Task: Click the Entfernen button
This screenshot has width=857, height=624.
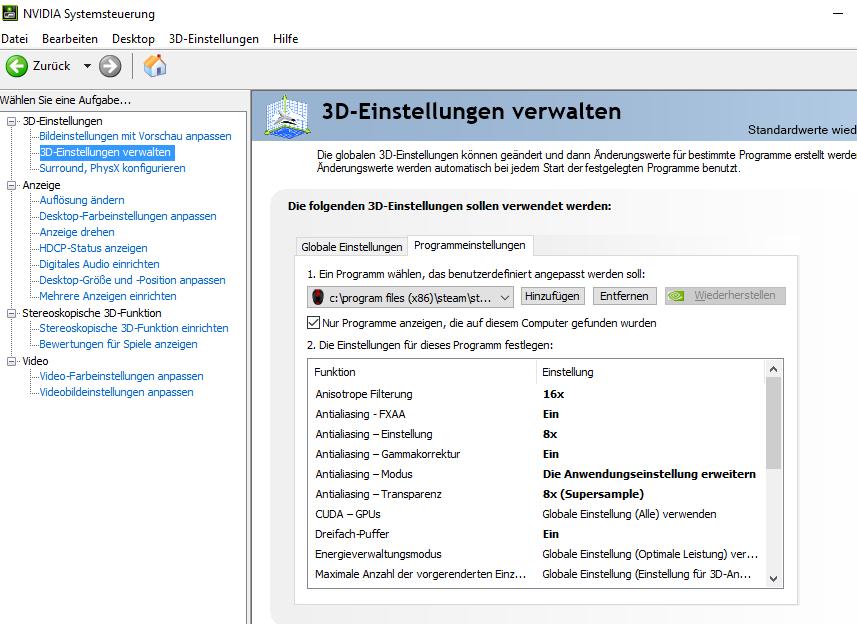Action: pos(624,296)
